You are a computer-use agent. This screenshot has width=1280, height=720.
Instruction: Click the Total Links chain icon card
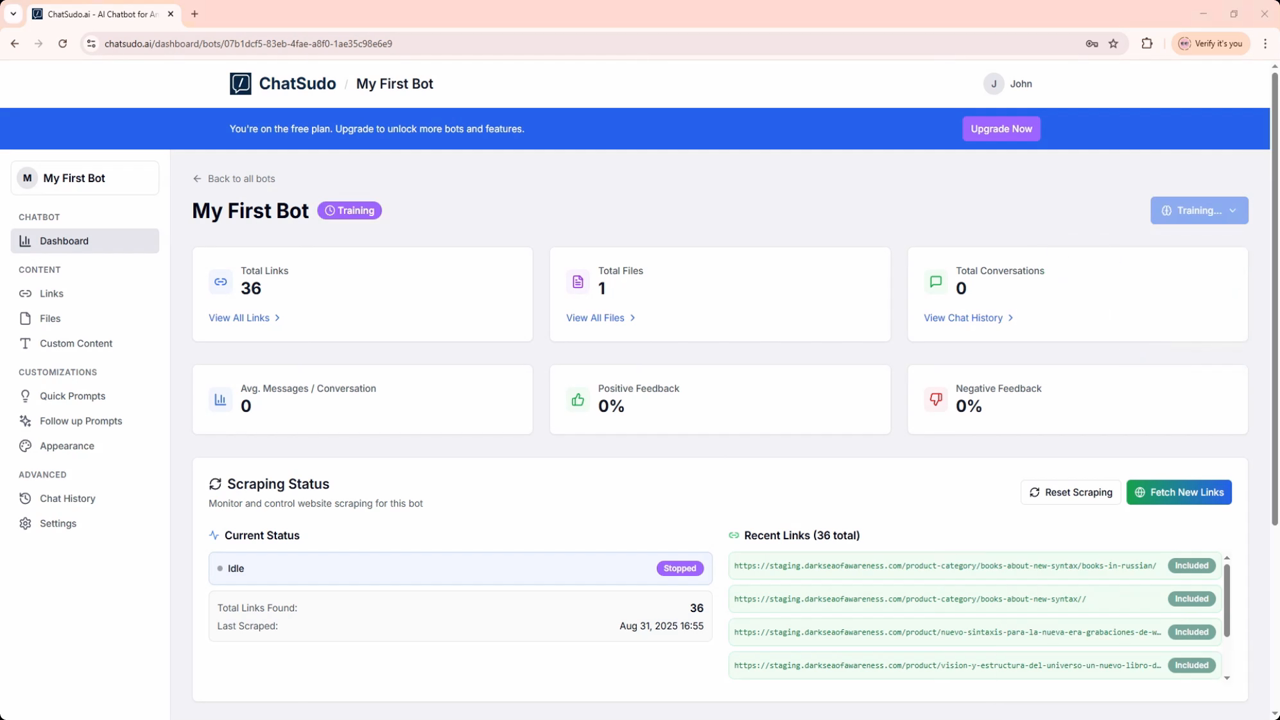point(220,282)
